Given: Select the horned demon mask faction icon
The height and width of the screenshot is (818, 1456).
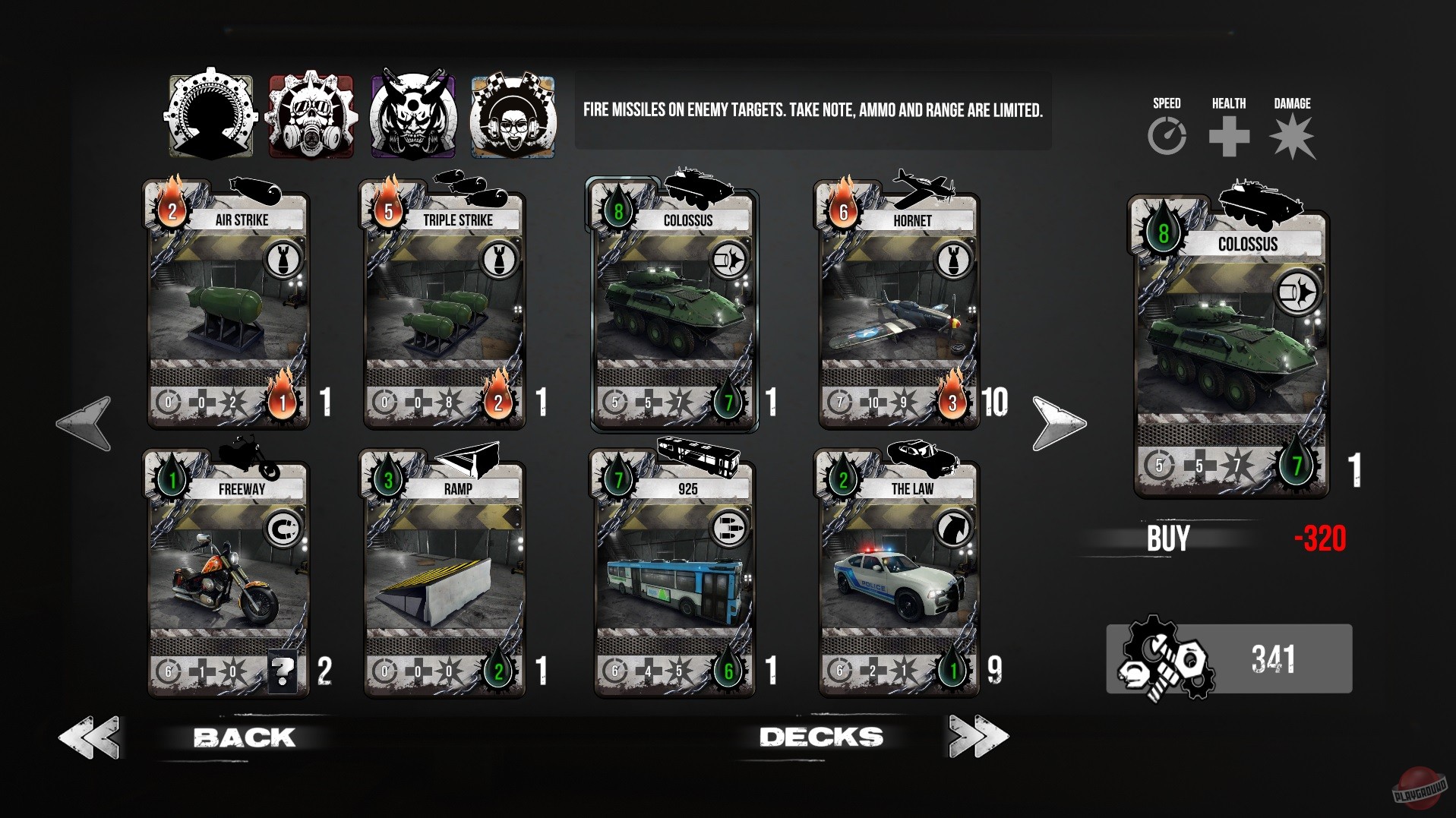Looking at the screenshot, I should 412,115.
